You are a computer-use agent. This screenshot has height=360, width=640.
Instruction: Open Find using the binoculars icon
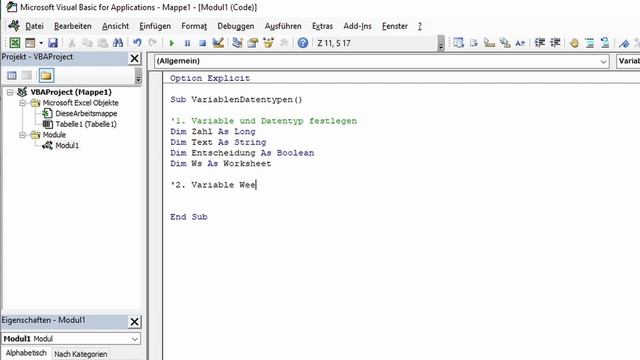point(118,42)
